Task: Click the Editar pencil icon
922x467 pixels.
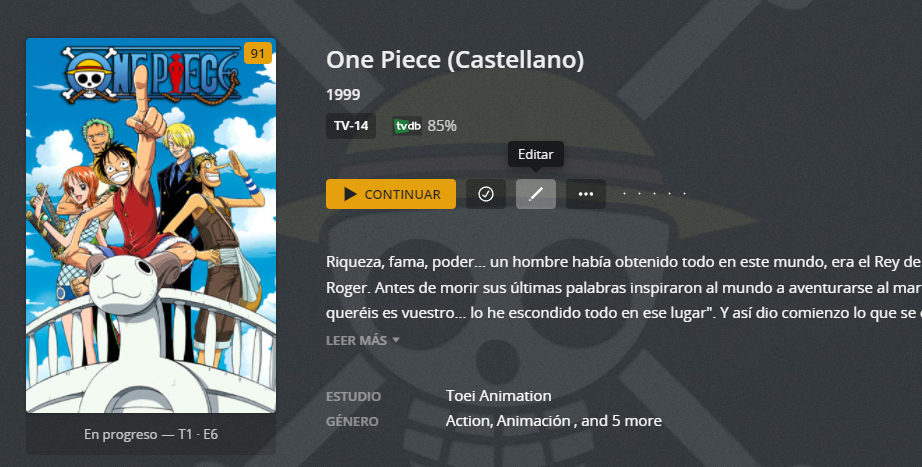Action: pos(536,194)
